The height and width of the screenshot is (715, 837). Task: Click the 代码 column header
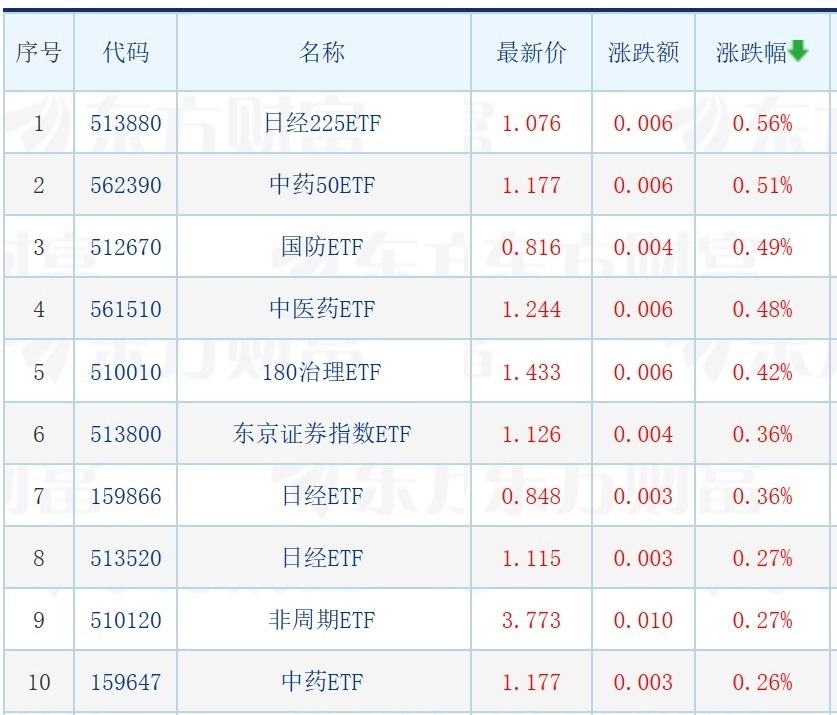[x=125, y=53]
